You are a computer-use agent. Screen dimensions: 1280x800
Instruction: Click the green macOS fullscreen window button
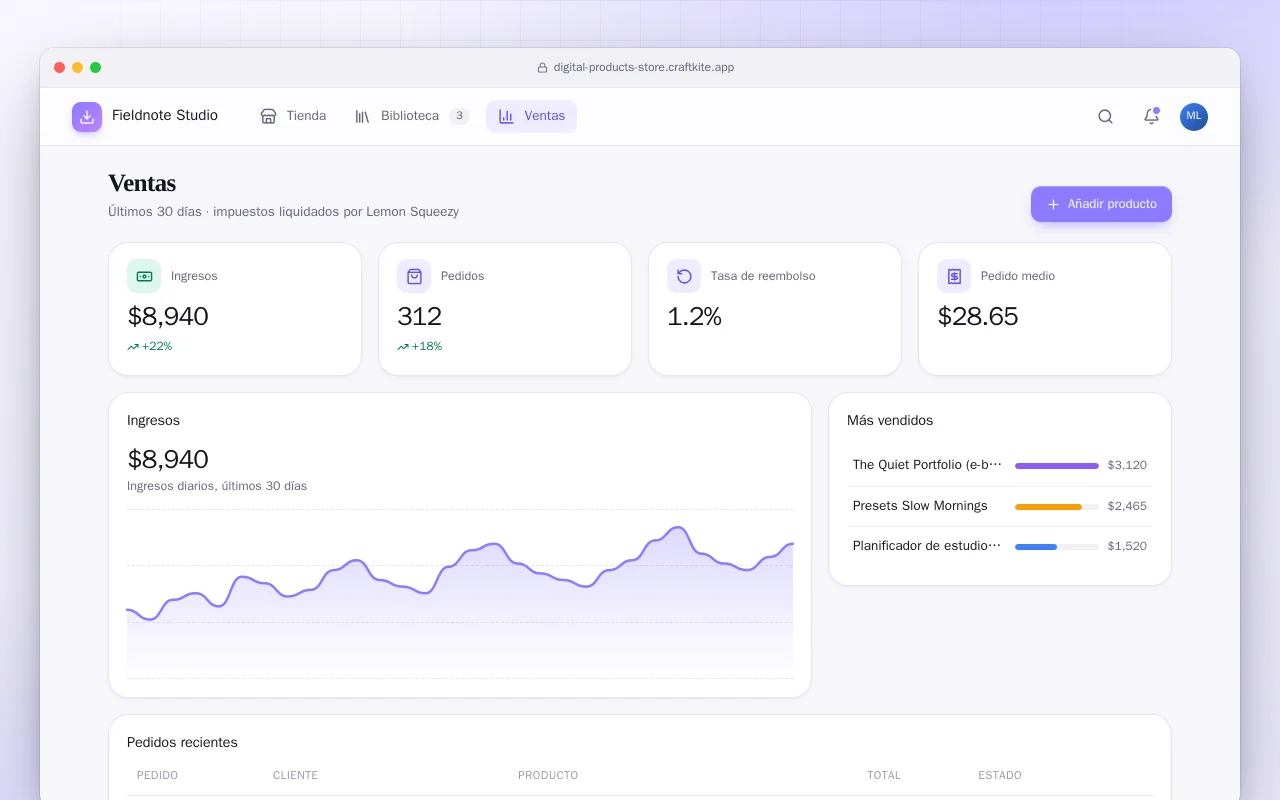(96, 68)
